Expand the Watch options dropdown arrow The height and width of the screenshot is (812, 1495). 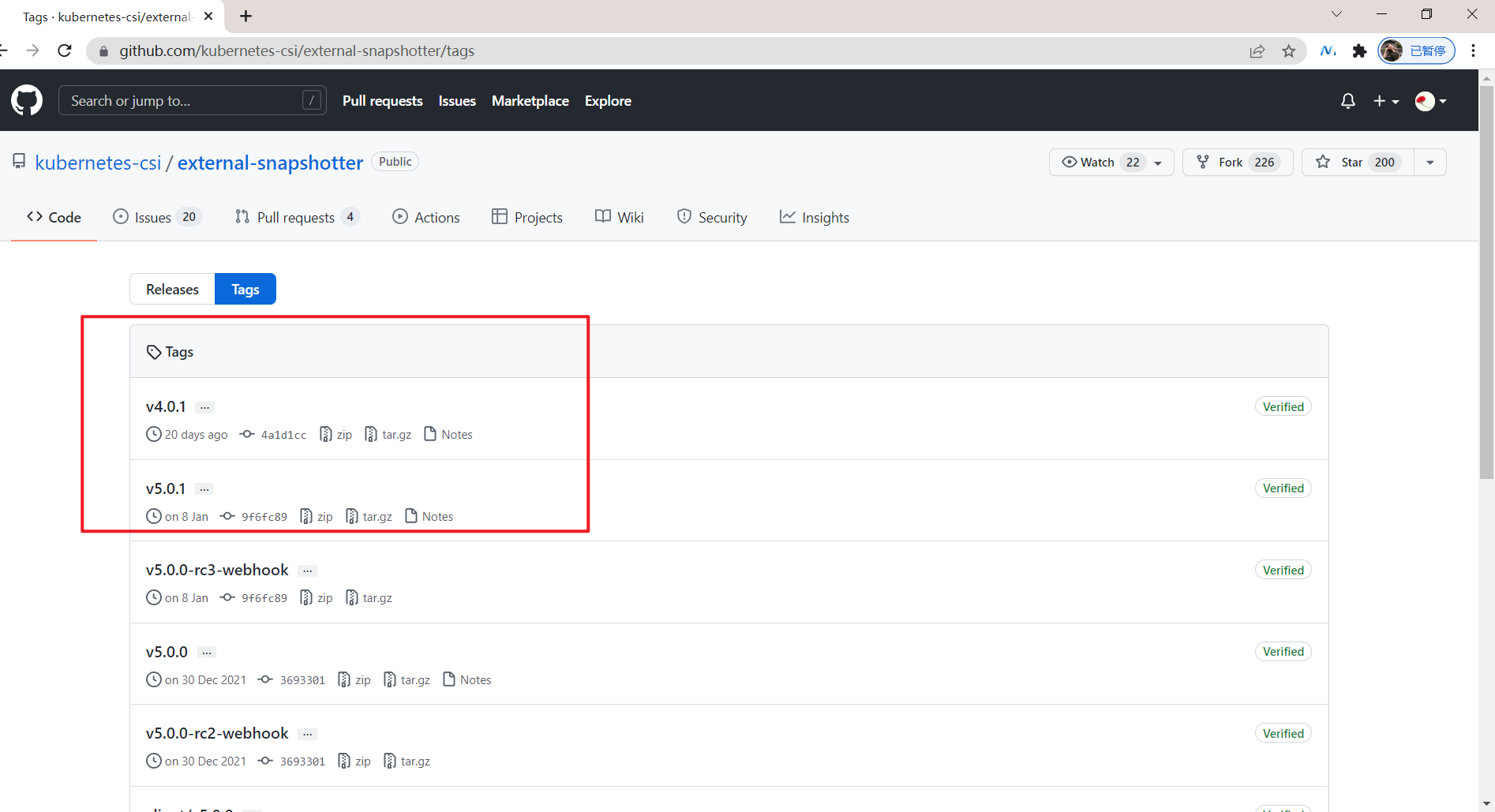coord(1158,163)
